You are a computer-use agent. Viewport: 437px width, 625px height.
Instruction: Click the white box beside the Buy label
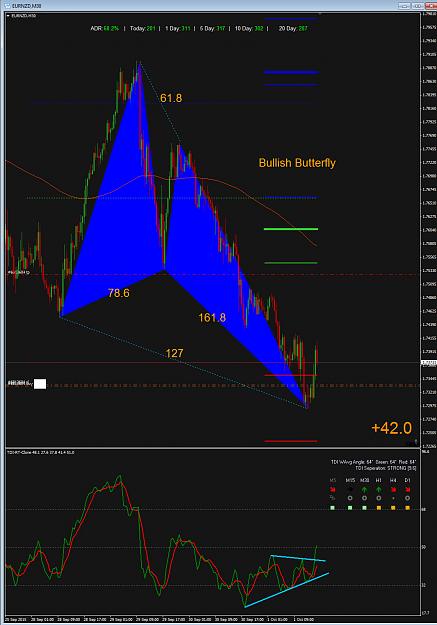pyautogui.click(x=40, y=384)
